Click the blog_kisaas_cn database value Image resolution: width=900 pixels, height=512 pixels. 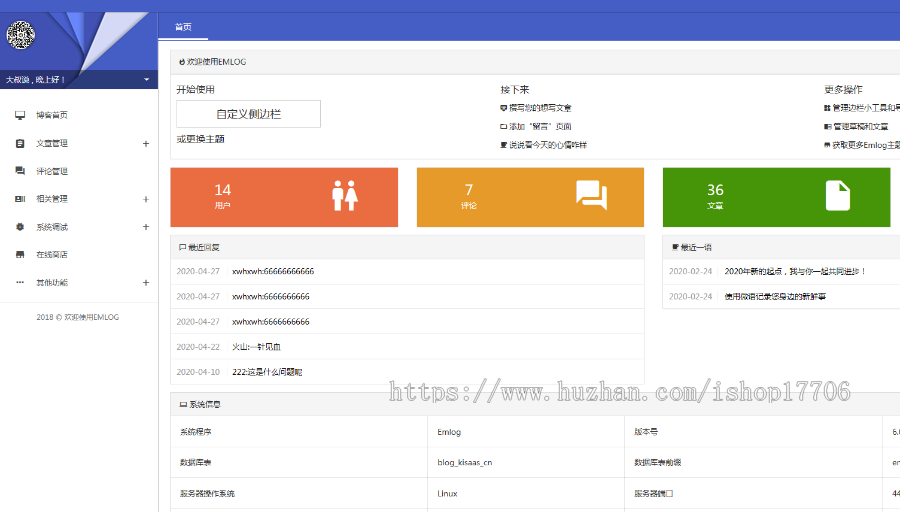pyautogui.click(x=465, y=463)
